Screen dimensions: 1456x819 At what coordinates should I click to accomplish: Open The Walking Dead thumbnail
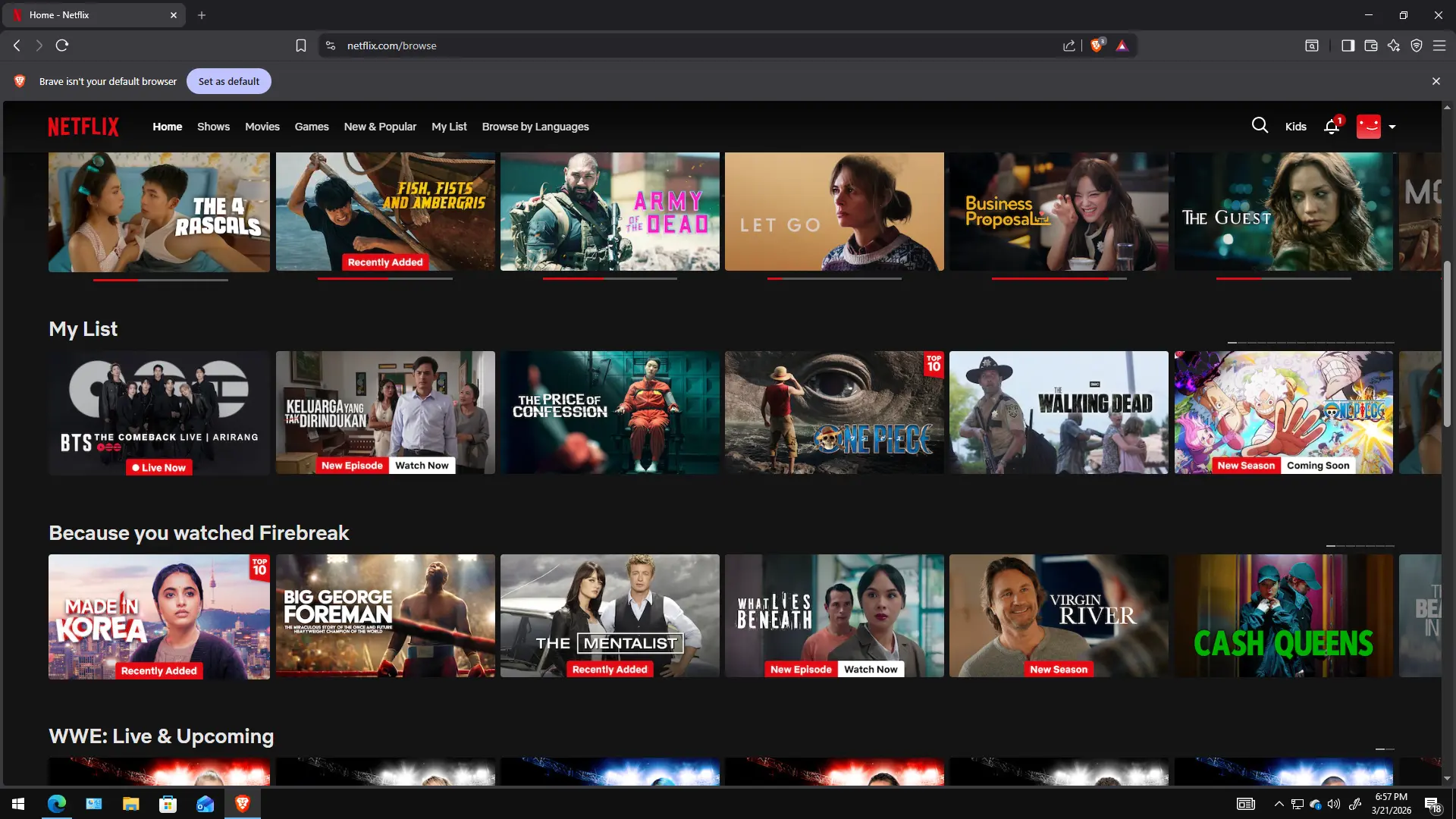coord(1059,413)
